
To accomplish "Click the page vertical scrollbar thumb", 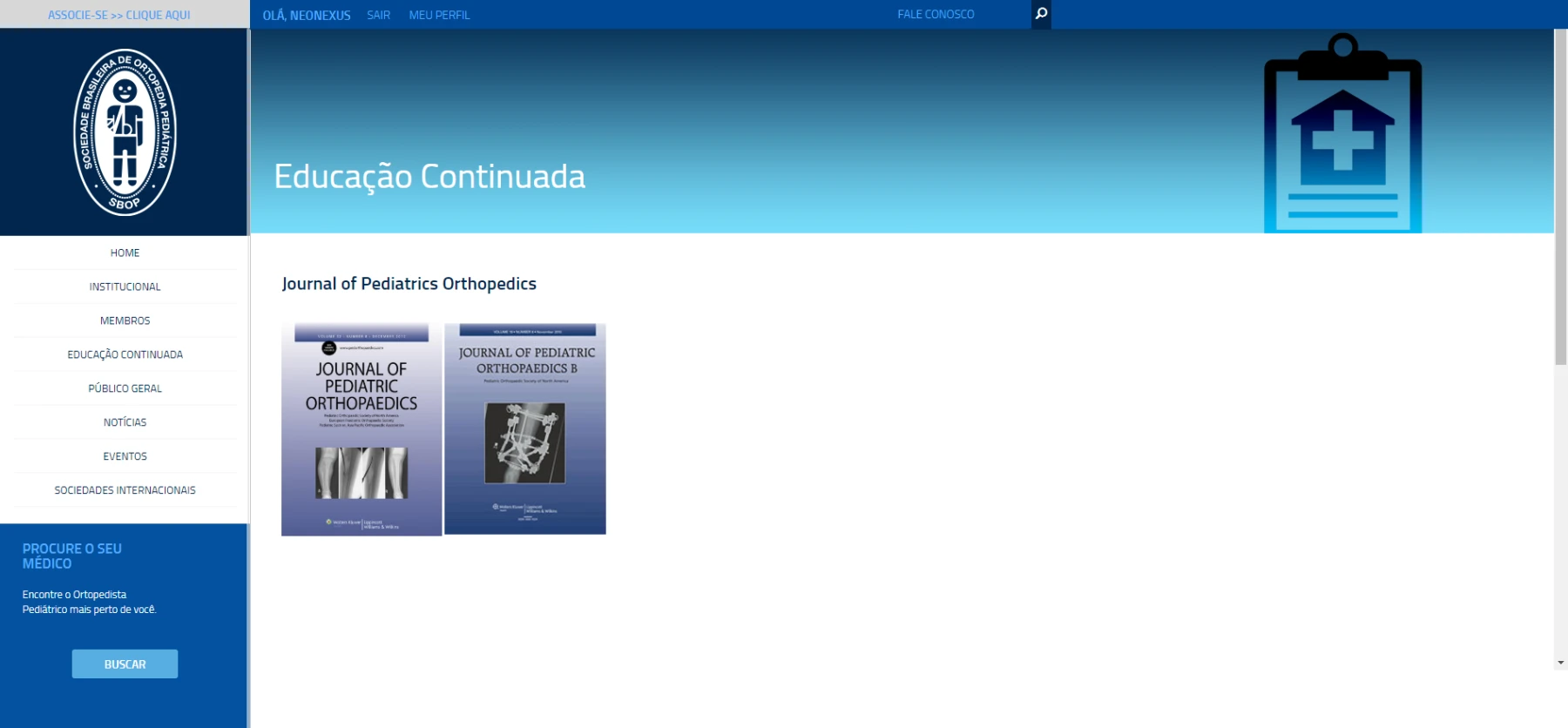I will point(1561,198).
